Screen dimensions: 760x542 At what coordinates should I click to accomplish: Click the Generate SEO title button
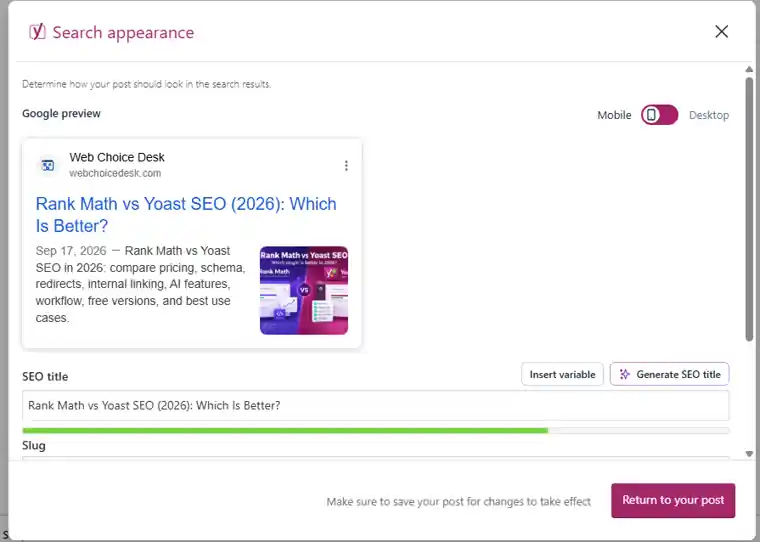click(x=669, y=374)
